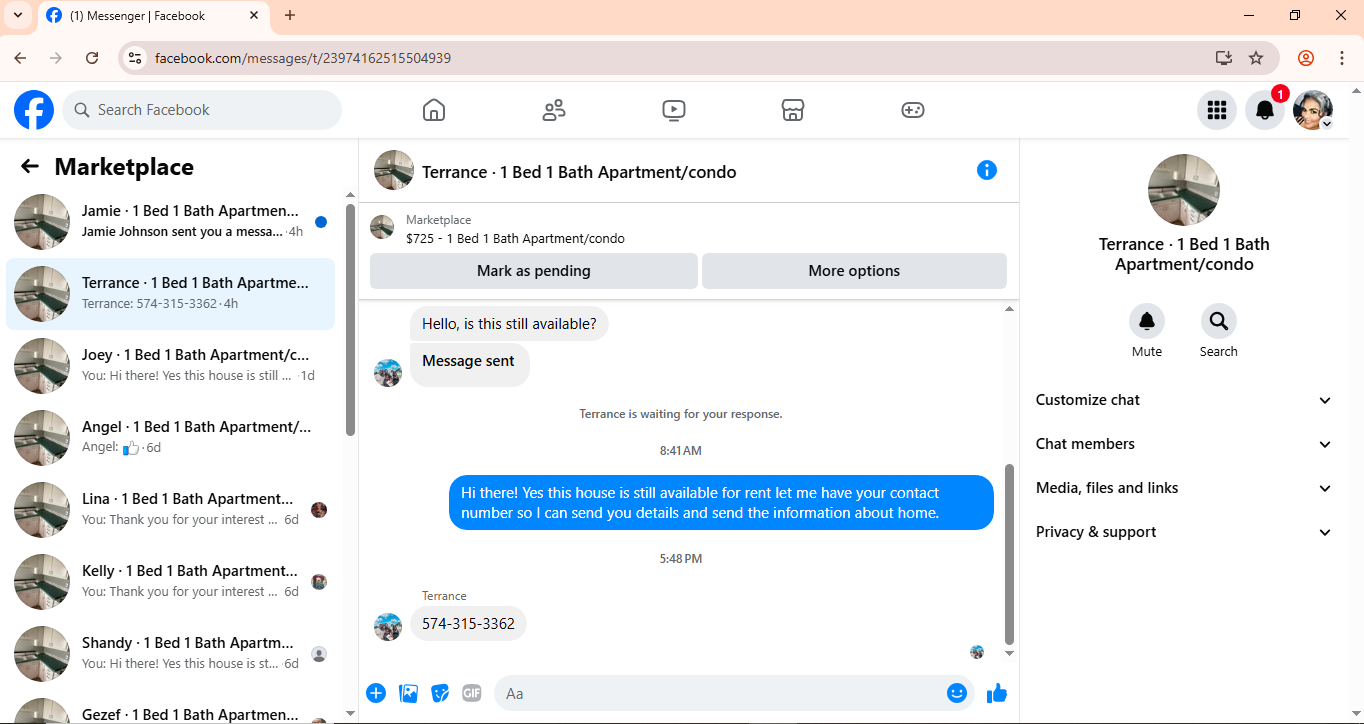This screenshot has width=1364, height=724.
Task: Expand the Privacy & support section
Action: tap(1184, 532)
